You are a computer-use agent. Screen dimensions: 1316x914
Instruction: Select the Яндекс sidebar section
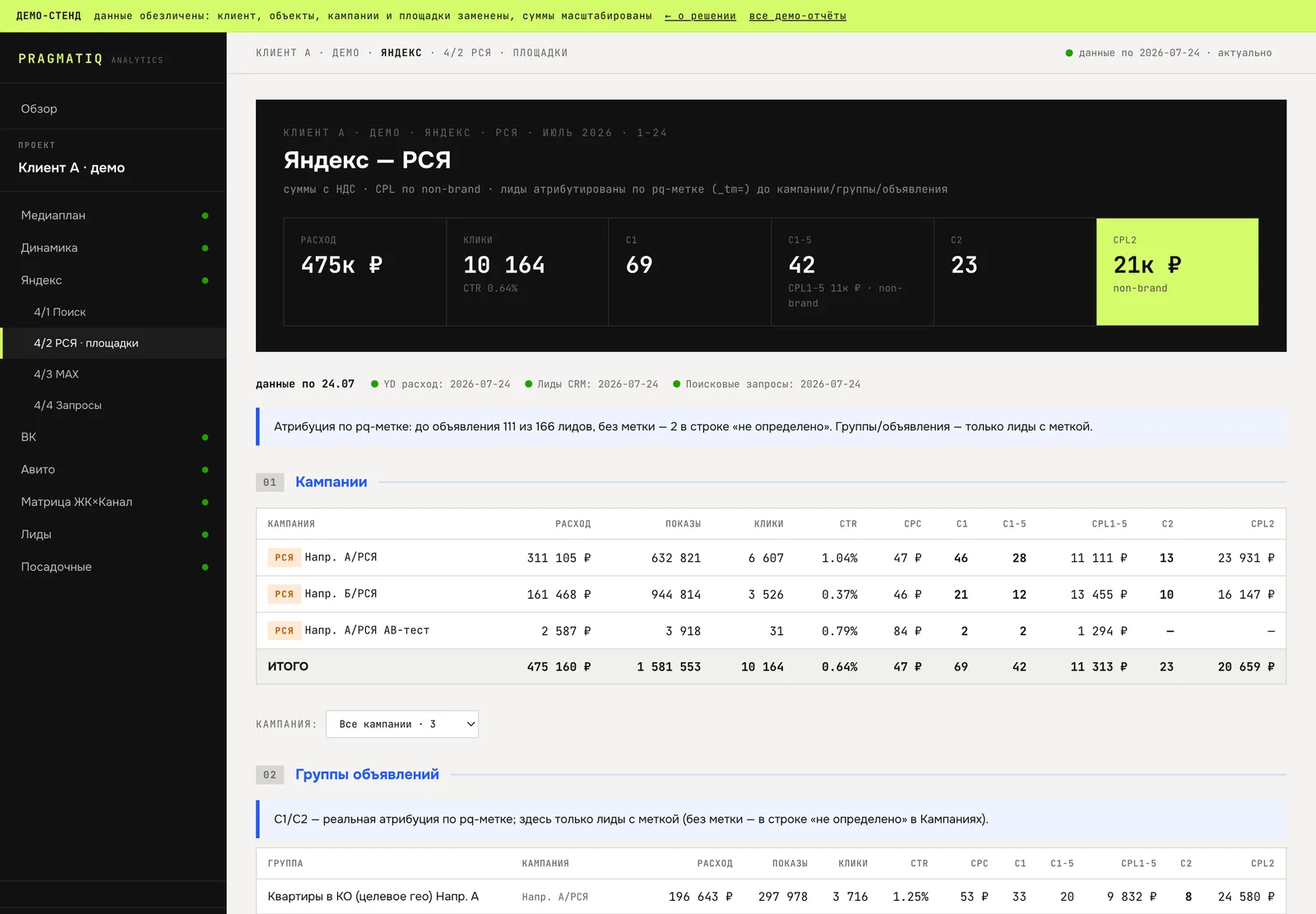click(x=113, y=281)
